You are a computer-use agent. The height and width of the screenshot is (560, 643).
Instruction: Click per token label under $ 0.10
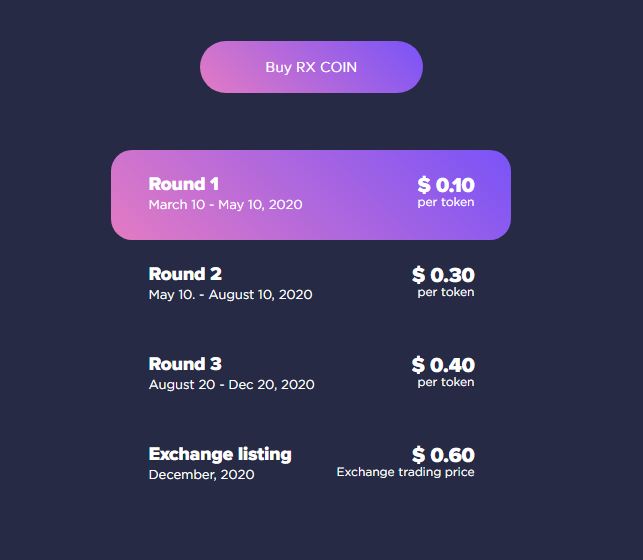(x=446, y=202)
